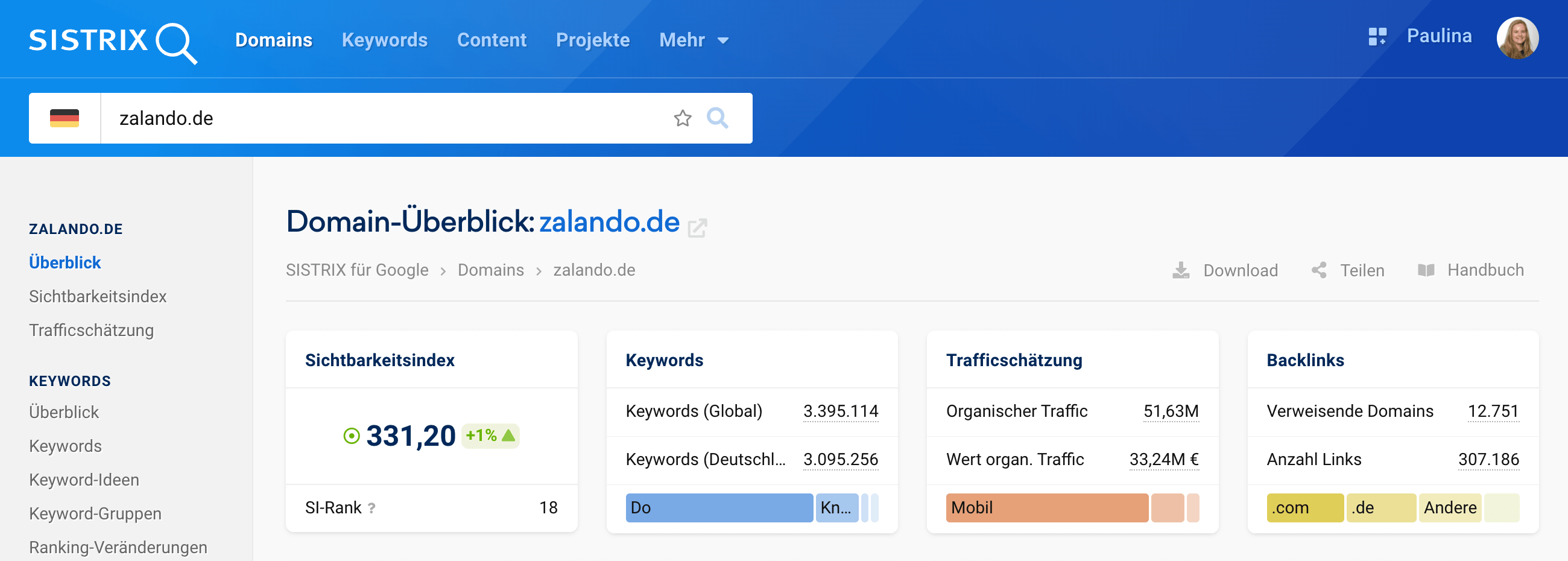
Task: Click the Domains breadcrumb link
Action: 490,270
